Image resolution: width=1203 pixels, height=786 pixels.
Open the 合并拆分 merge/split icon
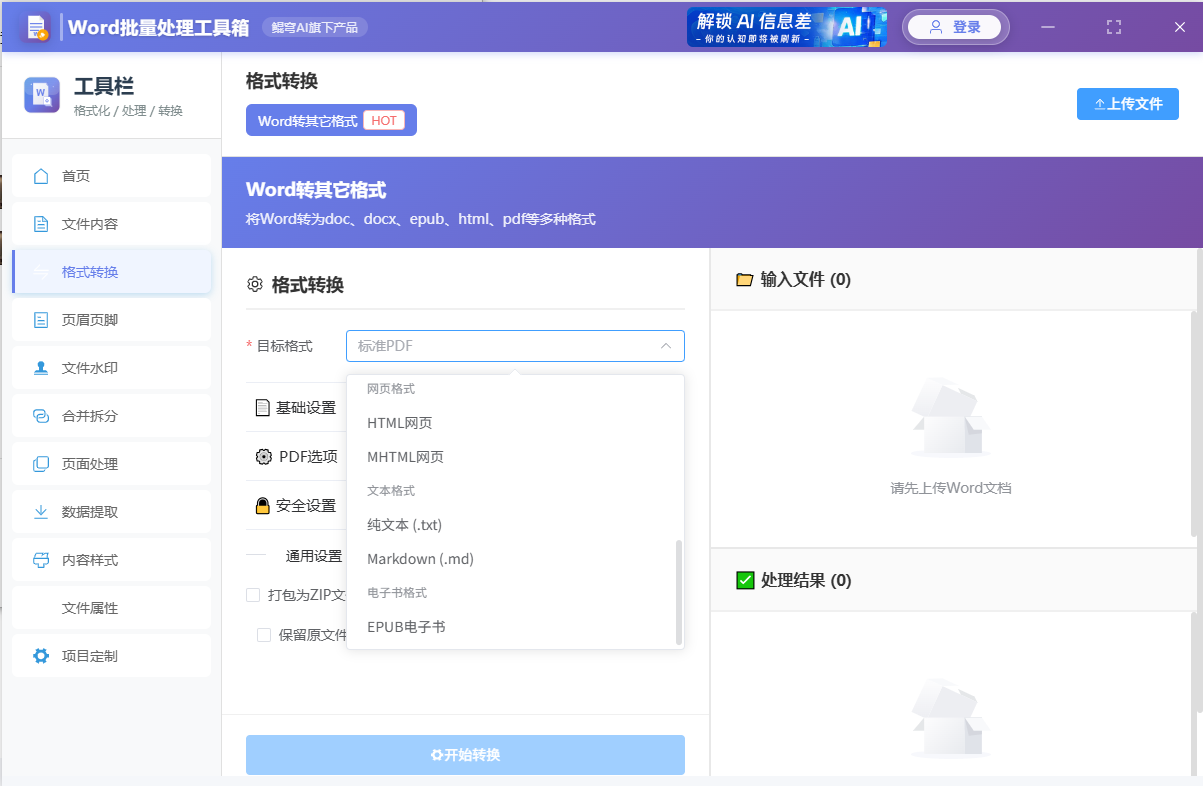point(41,415)
